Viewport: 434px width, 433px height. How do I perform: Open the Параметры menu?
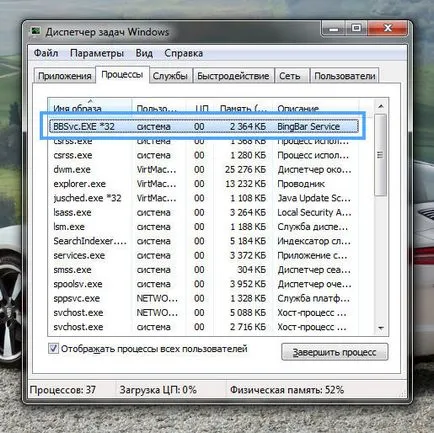pyautogui.click(x=97, y=53)
